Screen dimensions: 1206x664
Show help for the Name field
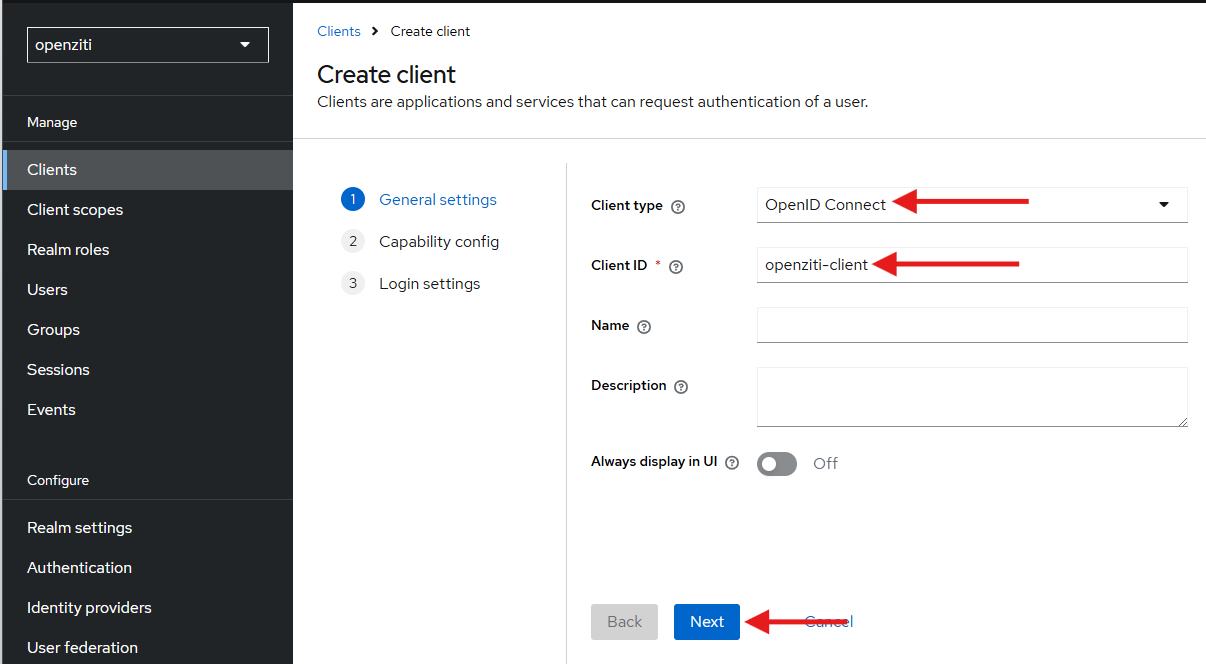point(644,326)
